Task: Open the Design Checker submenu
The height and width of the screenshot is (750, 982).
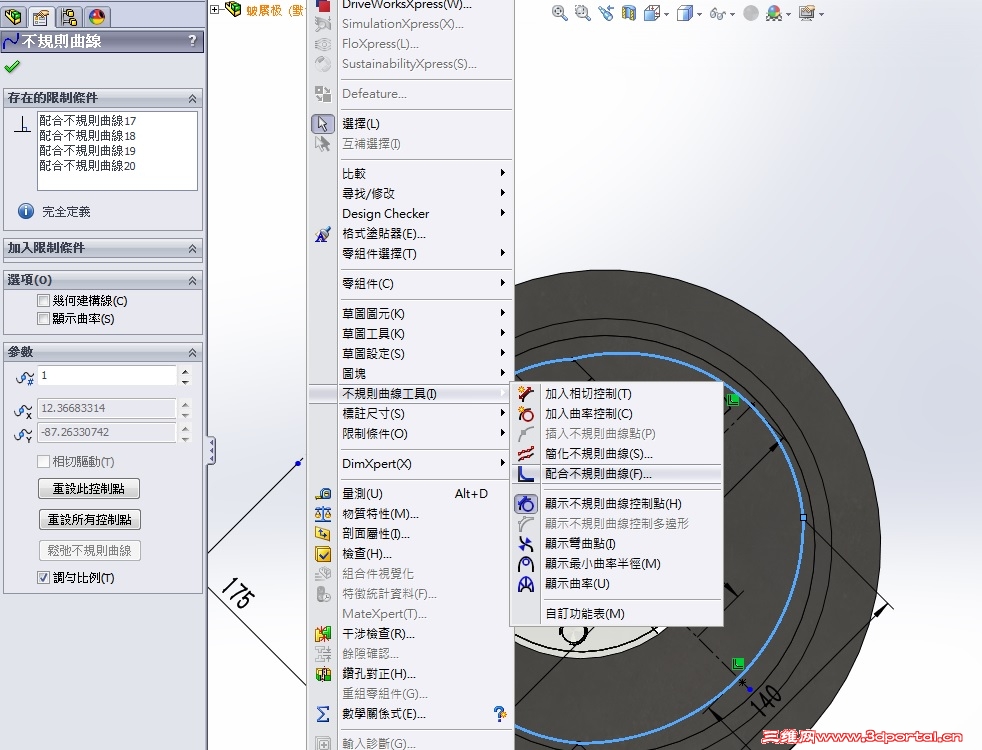Action: (411, 213)
